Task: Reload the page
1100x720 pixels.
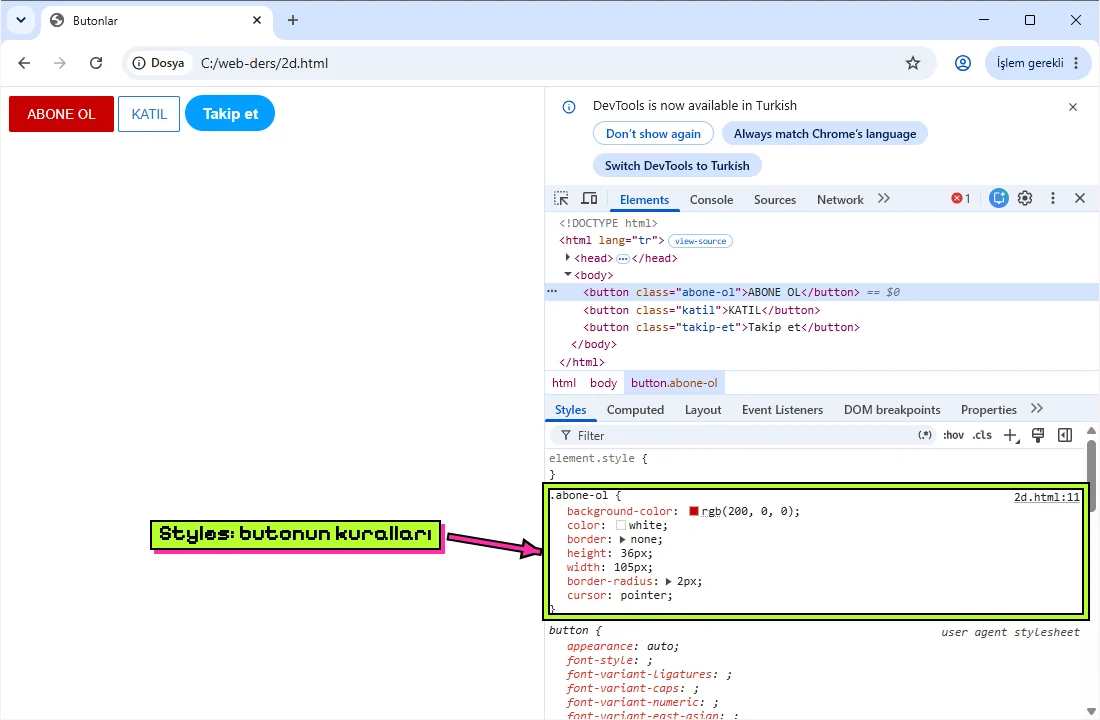Action: click(96, 63)
